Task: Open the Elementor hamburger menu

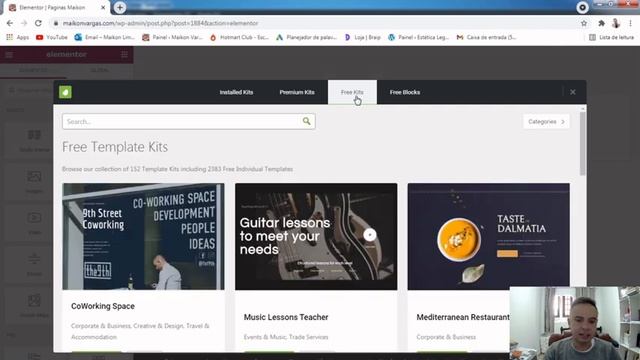Action: (x=9, y=54)
